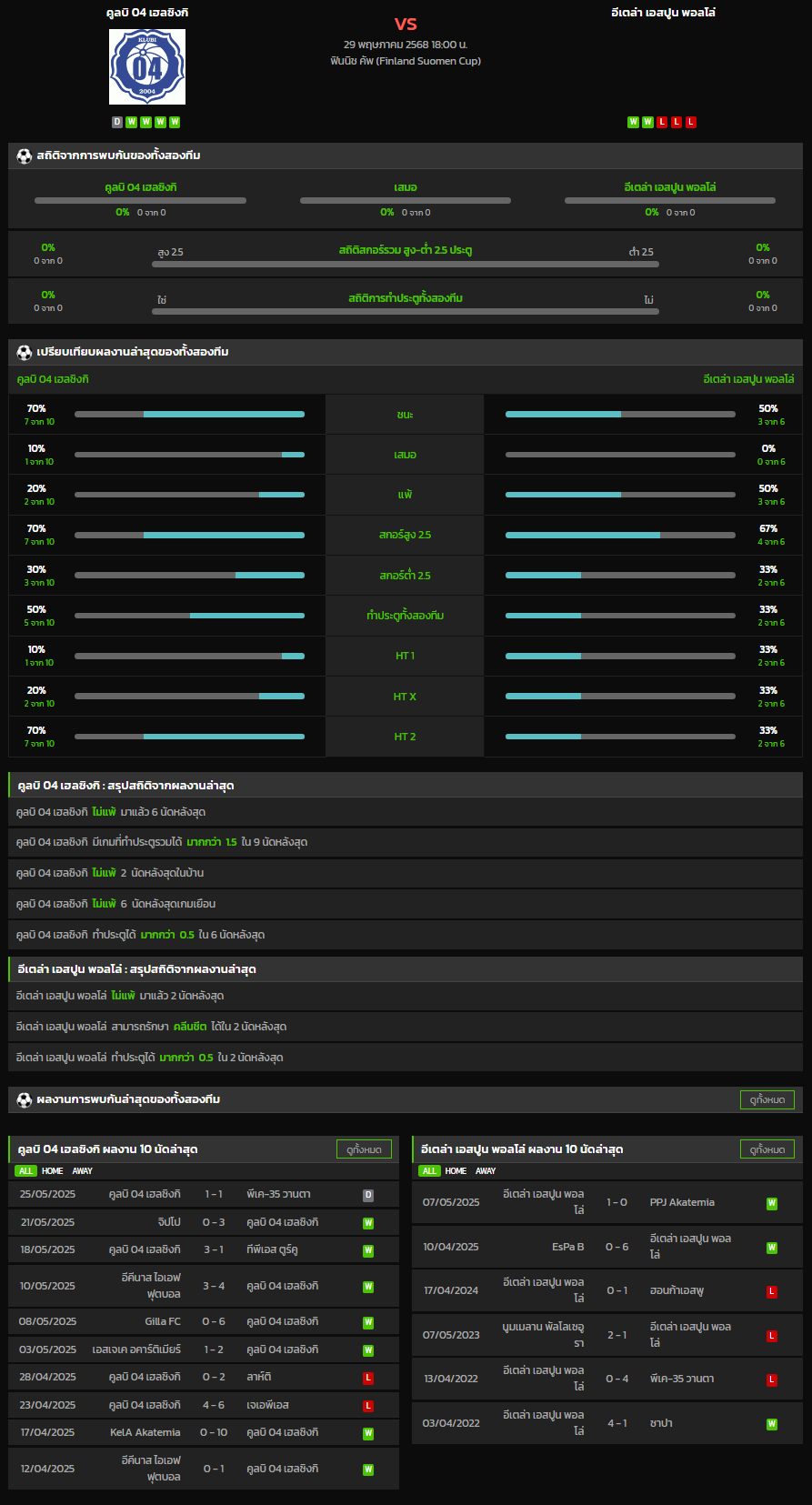Select AWAY tab in the right team's results panel

tap(486, 1171)
